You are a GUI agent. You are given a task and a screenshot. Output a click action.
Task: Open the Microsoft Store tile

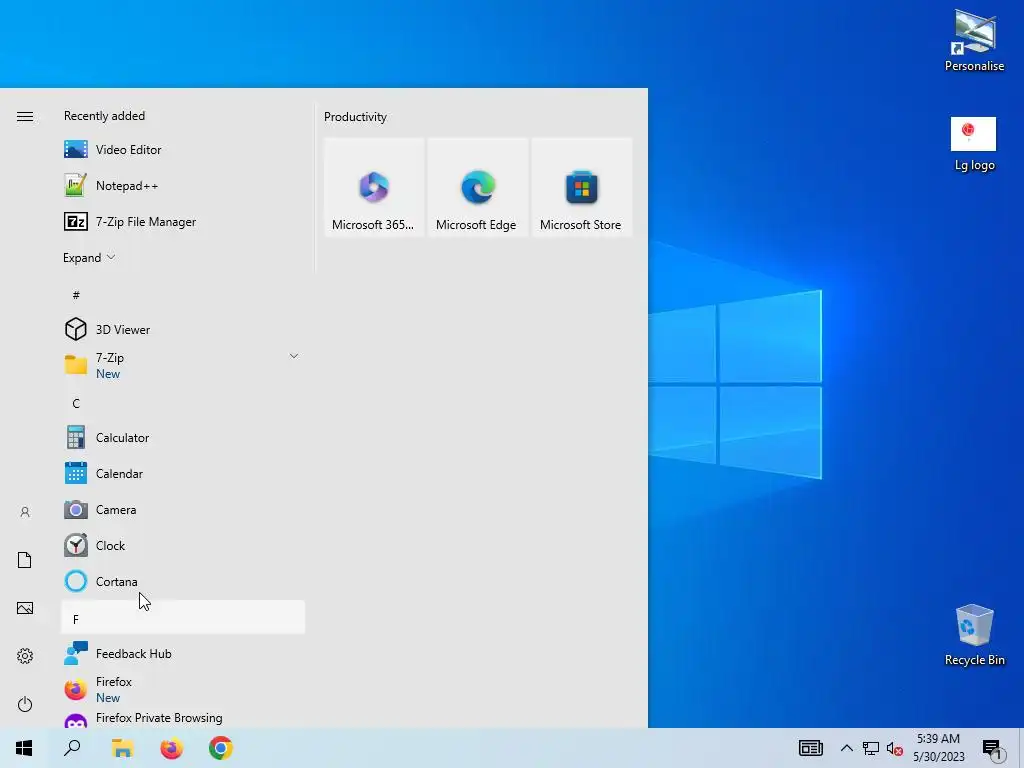click(581, 187)
